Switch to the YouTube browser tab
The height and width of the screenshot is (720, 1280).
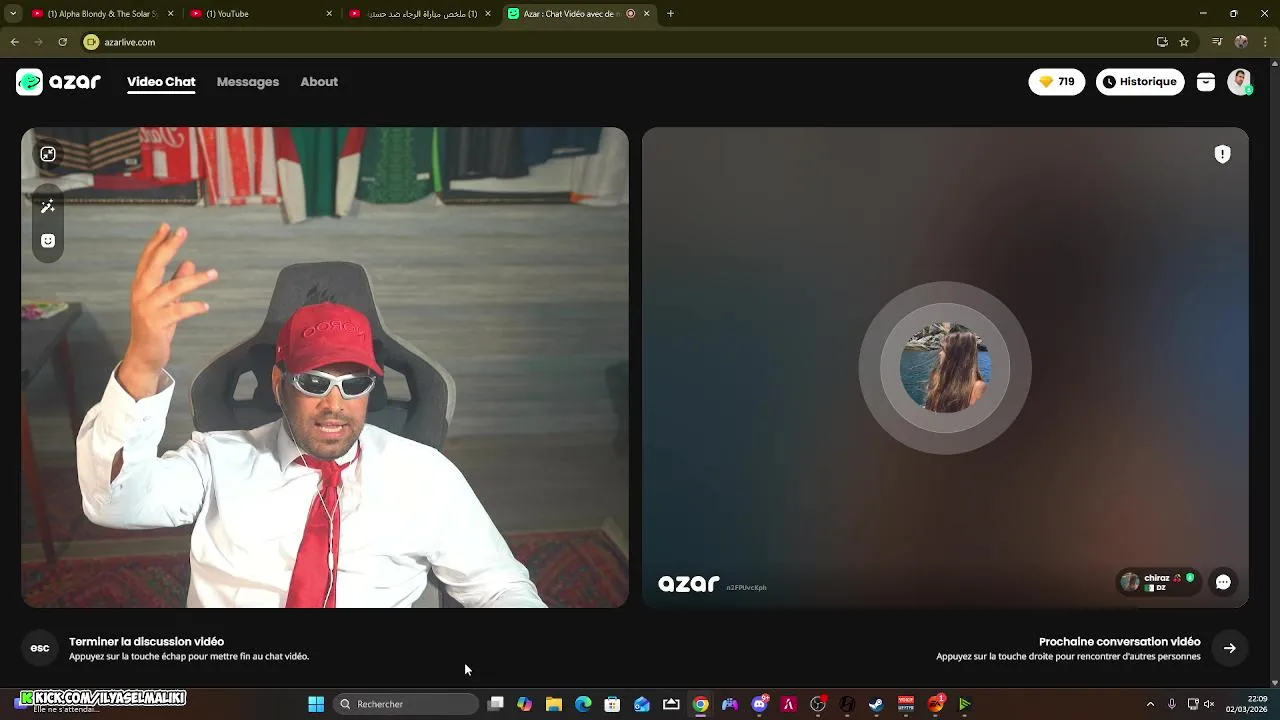click(260, 14)
